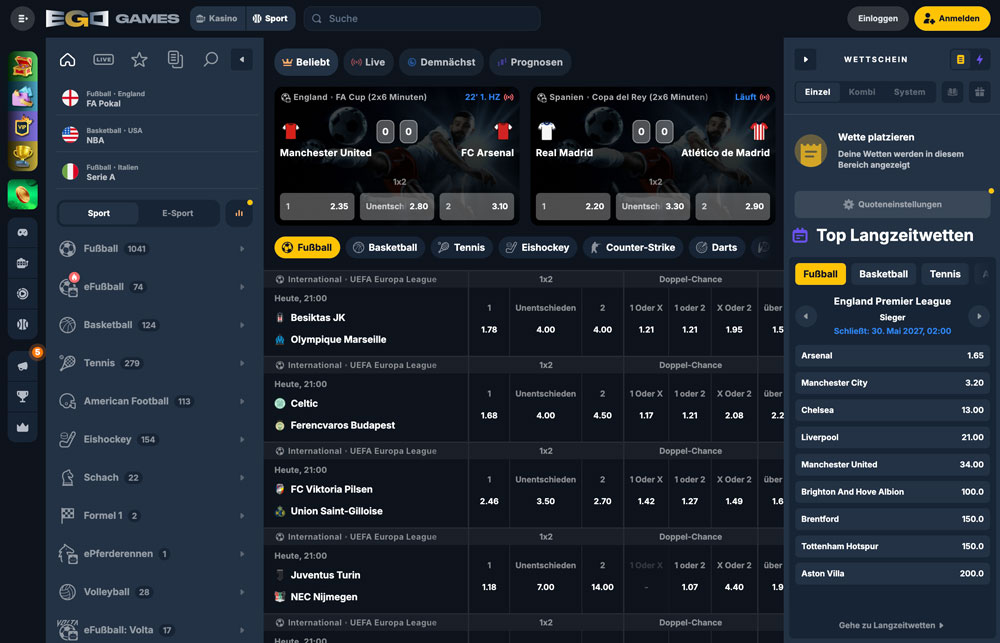This screenshot has width=1000, height=643.
Task: Expand the eFußball category
Action: [x=153, y=287]
